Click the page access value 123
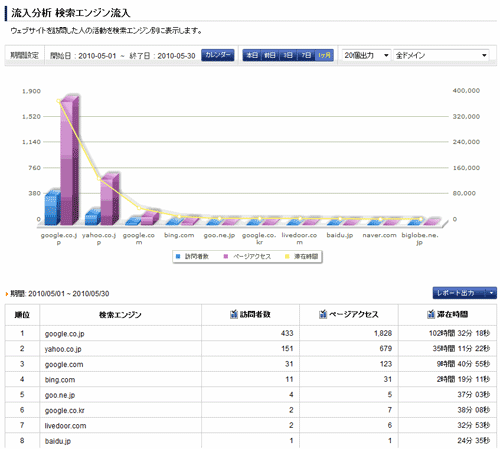The height and width of the screenshot is (449, 500). [386, 364]
